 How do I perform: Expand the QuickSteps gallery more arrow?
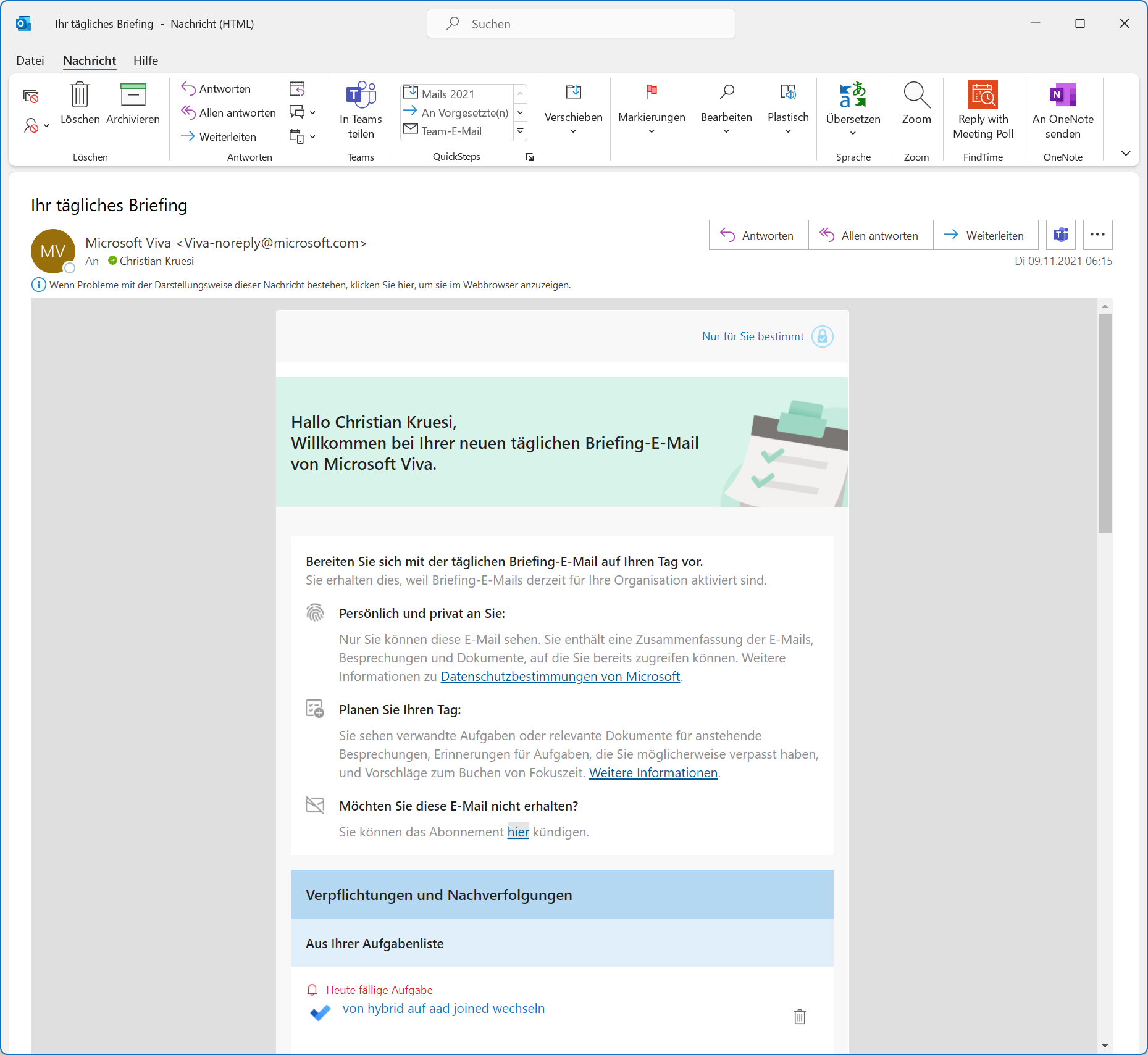520,131
